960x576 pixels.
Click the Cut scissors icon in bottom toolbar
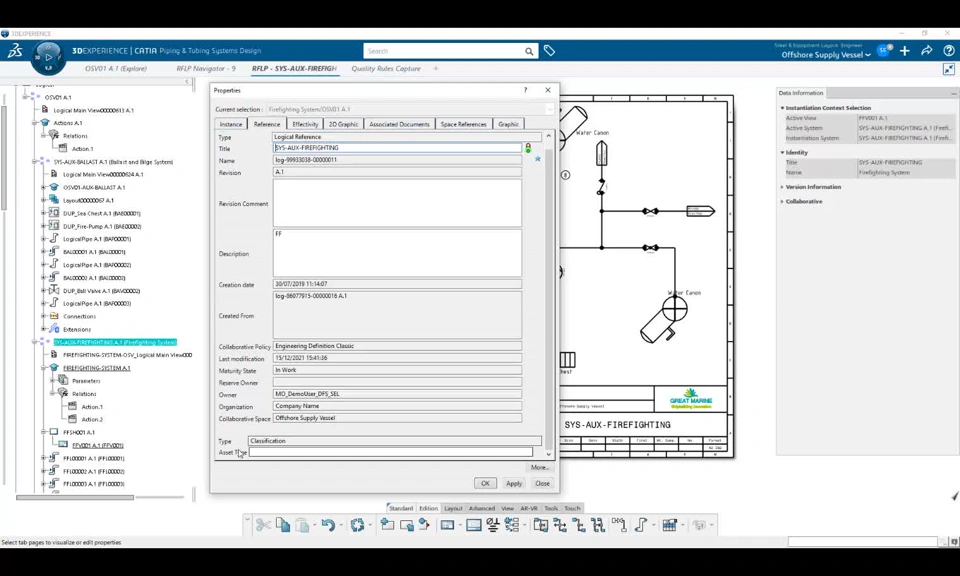tap(263, 525)
